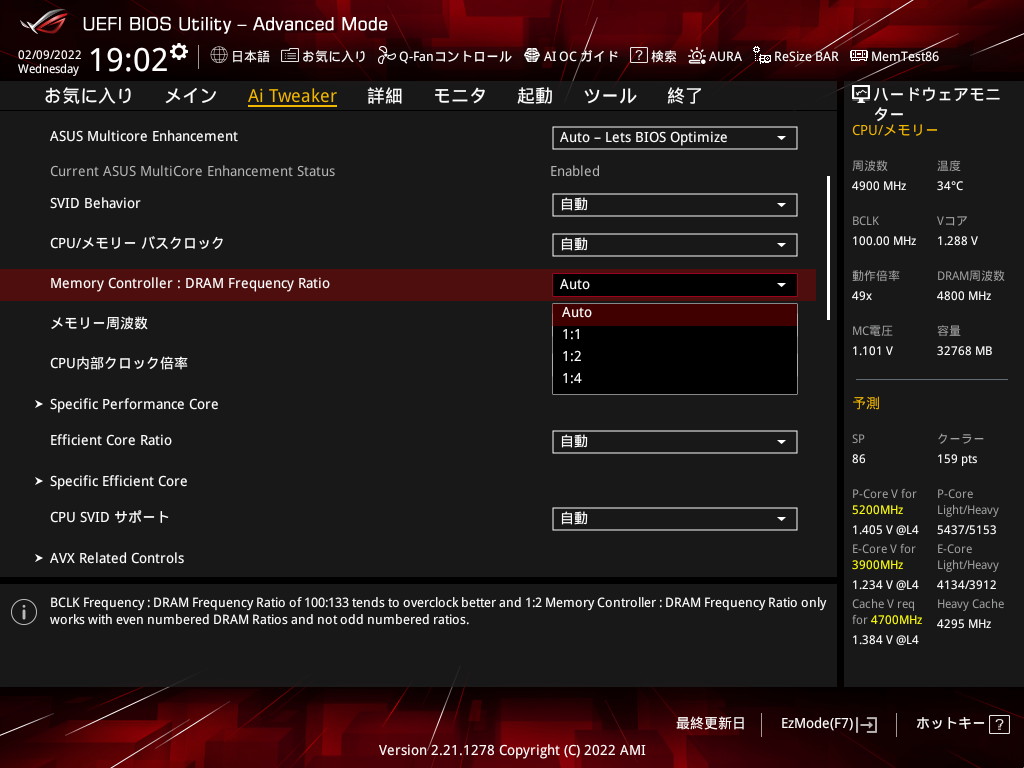Click 最終更新日 button

(710, 724)
